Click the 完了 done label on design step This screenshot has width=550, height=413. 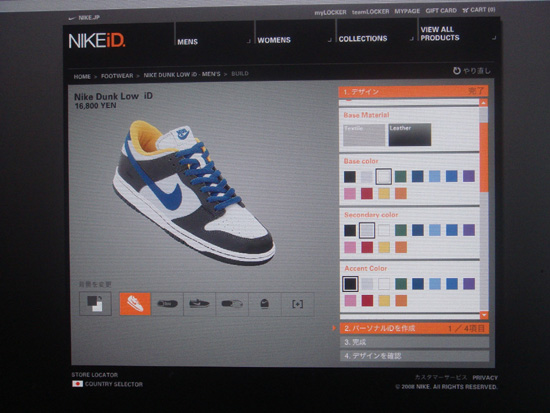476,91
